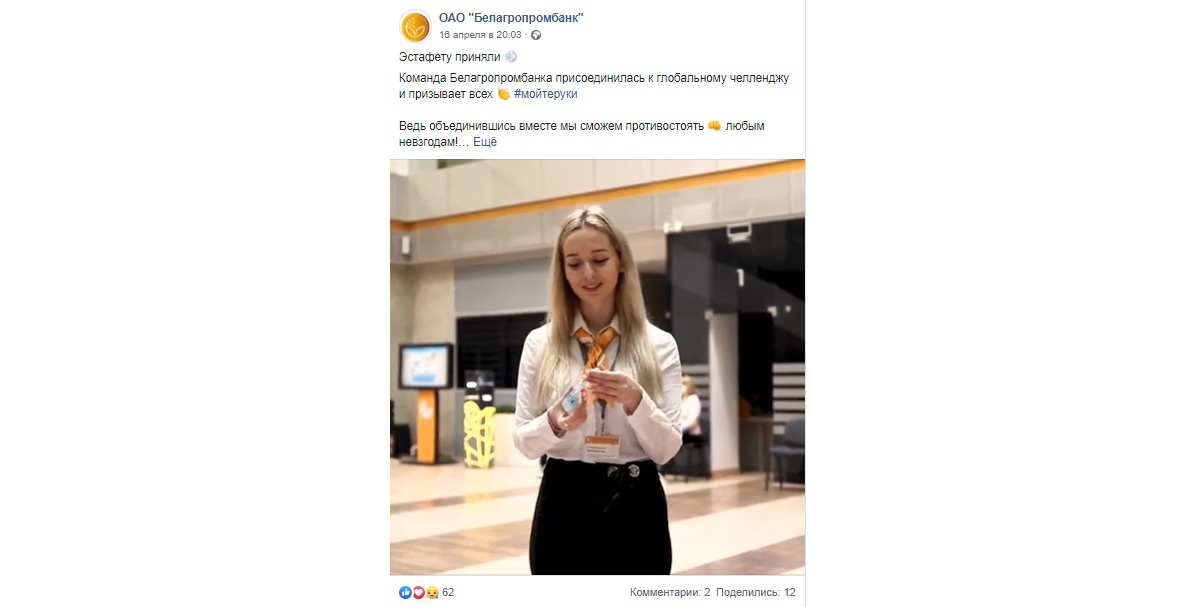
Task: Open the post timestamp 16 апреля в 20:03
Action: (480, 35)
